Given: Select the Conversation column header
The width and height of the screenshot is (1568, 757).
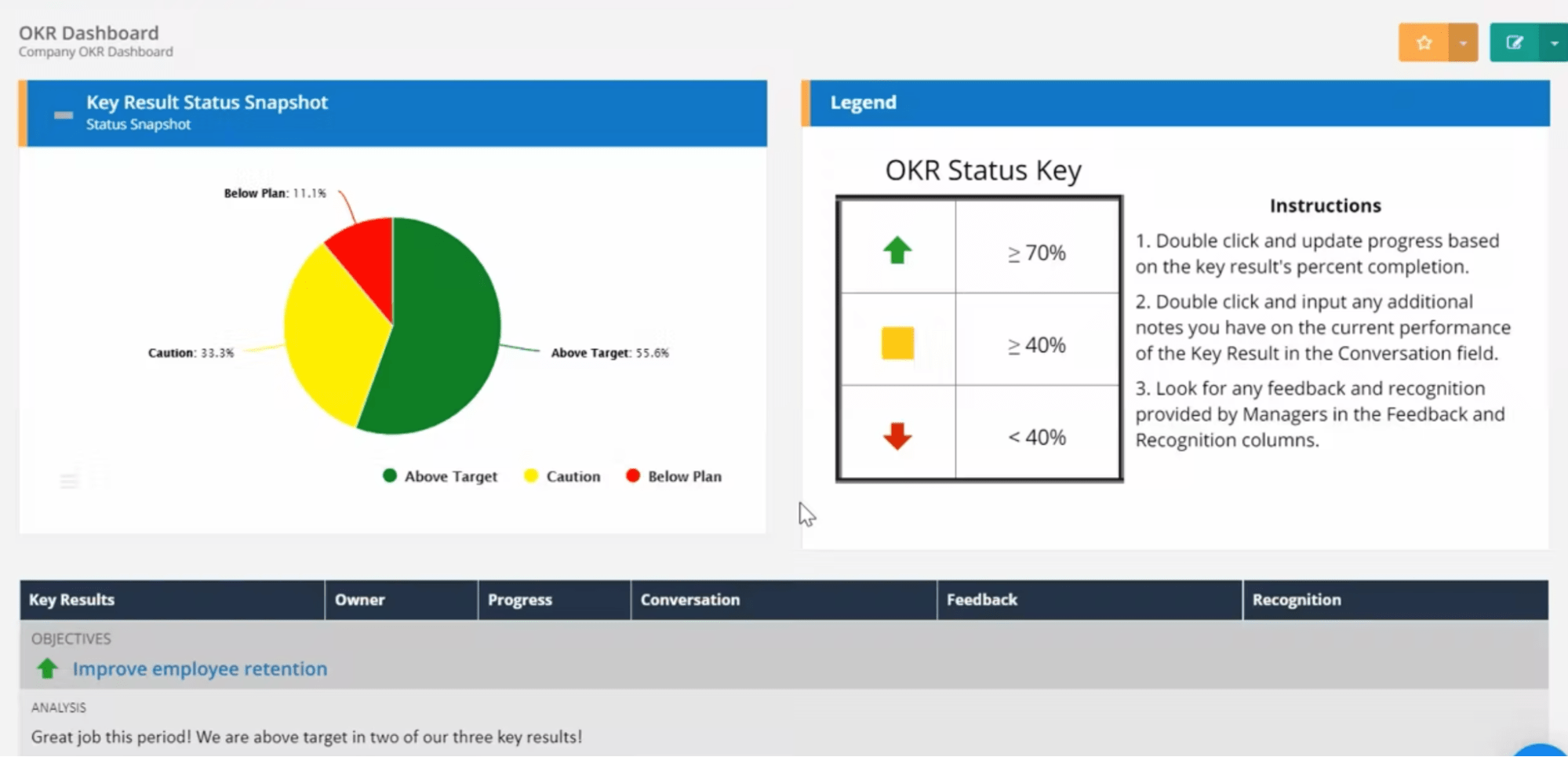Looking at the screenshot, I should [689, 599].
